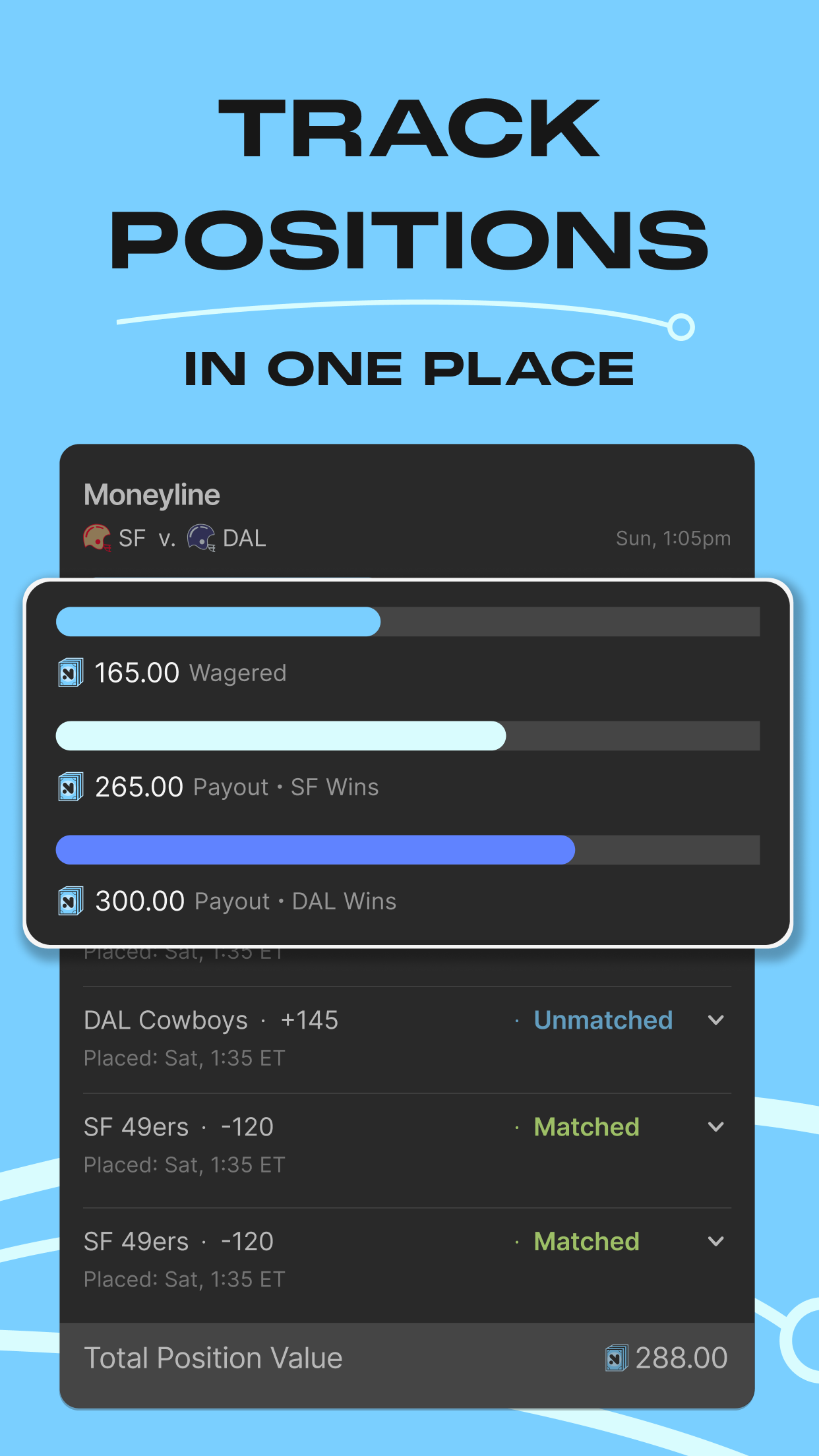Image resolution: width=819 pixels, height=1456 pixels.
Task: Toggle the Unmatched status on DAL Cowboys
Action: pyautogui.click(x=603, y=1019)
